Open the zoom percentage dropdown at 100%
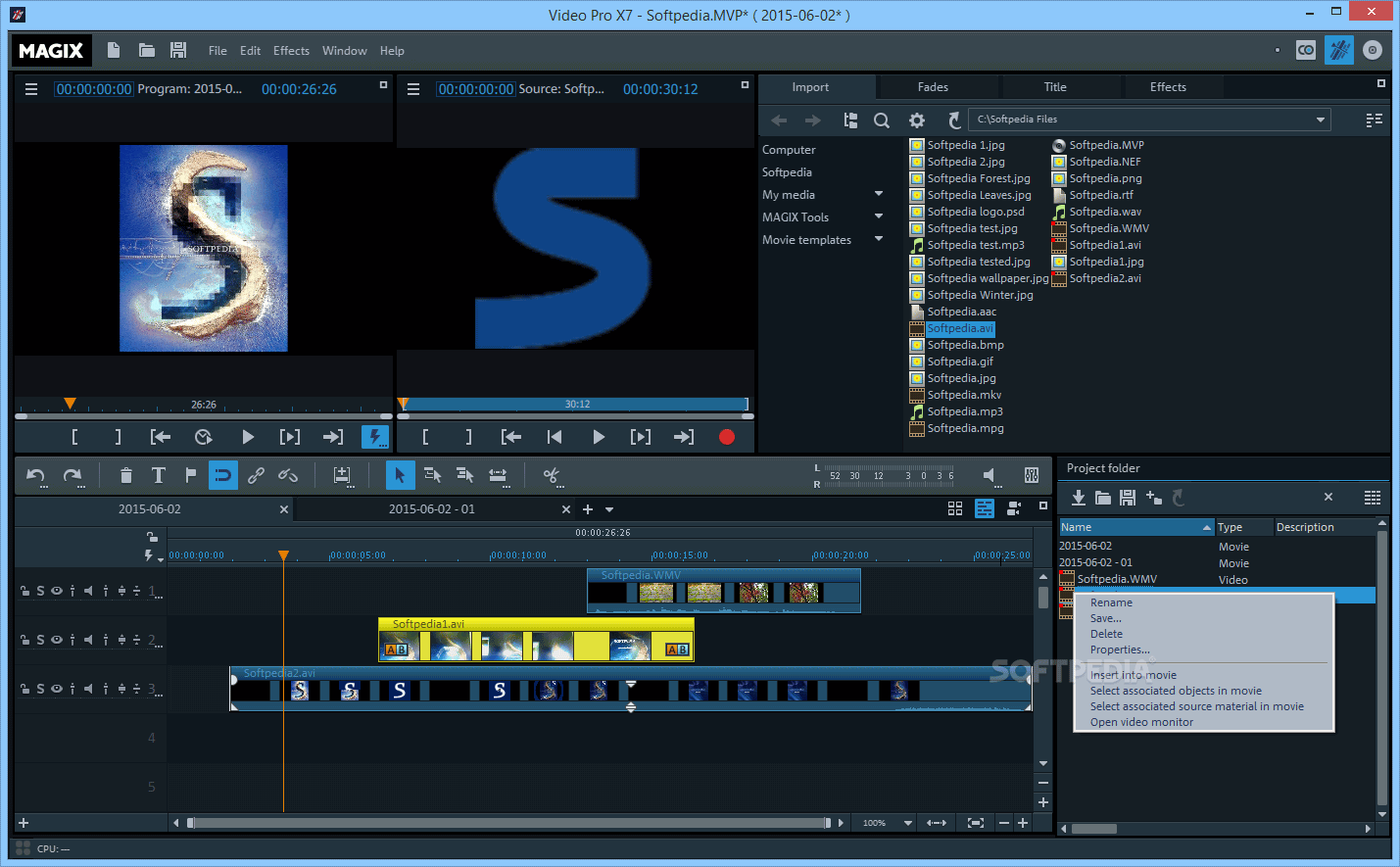 tap(908, 823)
